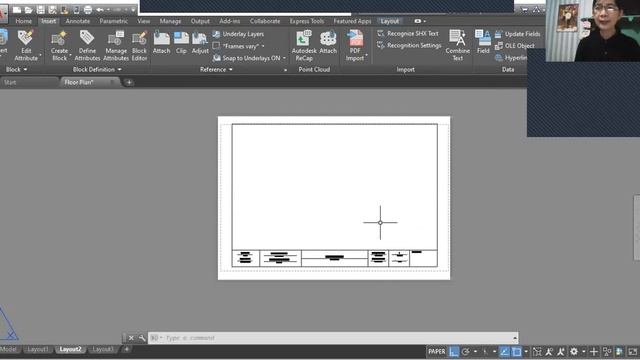Switch to the Layout3 tab
The width and height of the screenshot is (640, 360).
coord(102,349)
